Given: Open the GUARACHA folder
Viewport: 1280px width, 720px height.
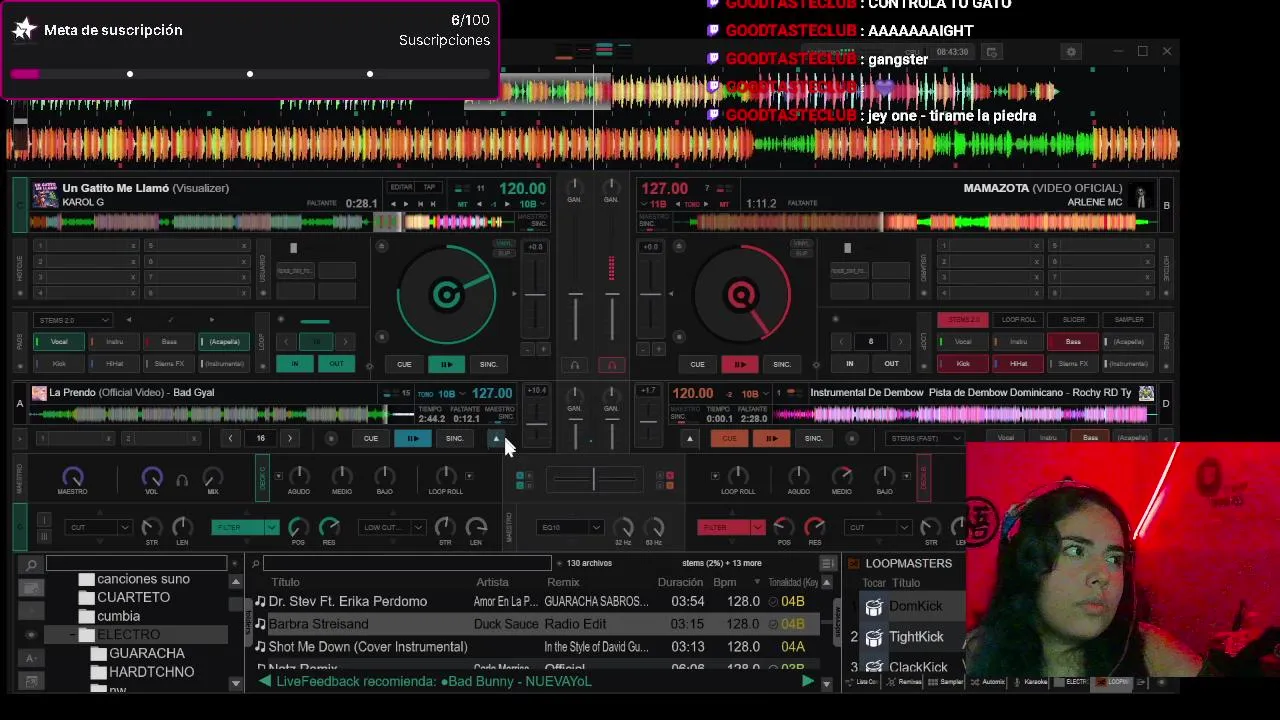Looking at the screenshot, I should coord(146,653).
